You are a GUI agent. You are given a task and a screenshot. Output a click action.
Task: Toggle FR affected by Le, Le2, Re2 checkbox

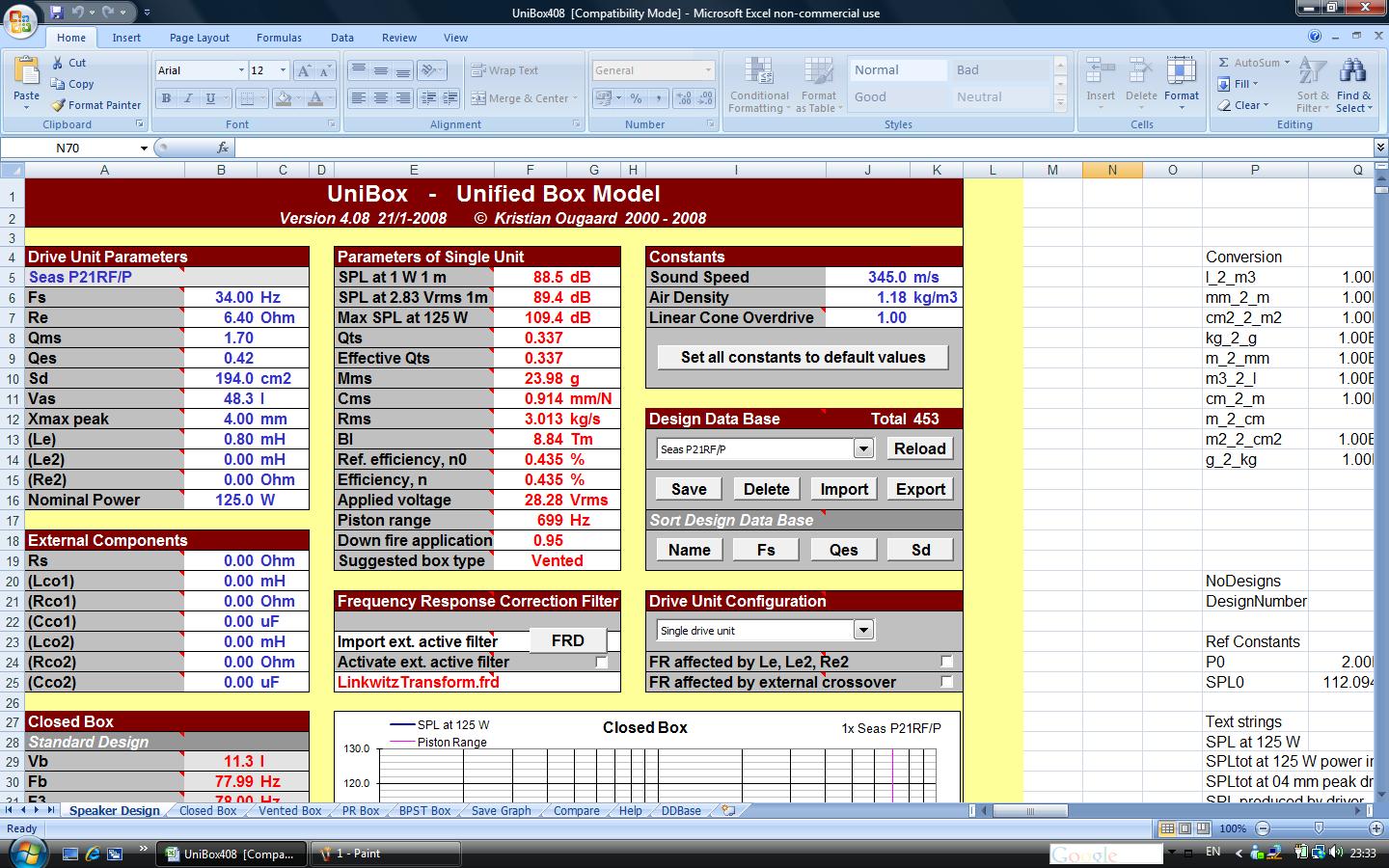(946, 662)
